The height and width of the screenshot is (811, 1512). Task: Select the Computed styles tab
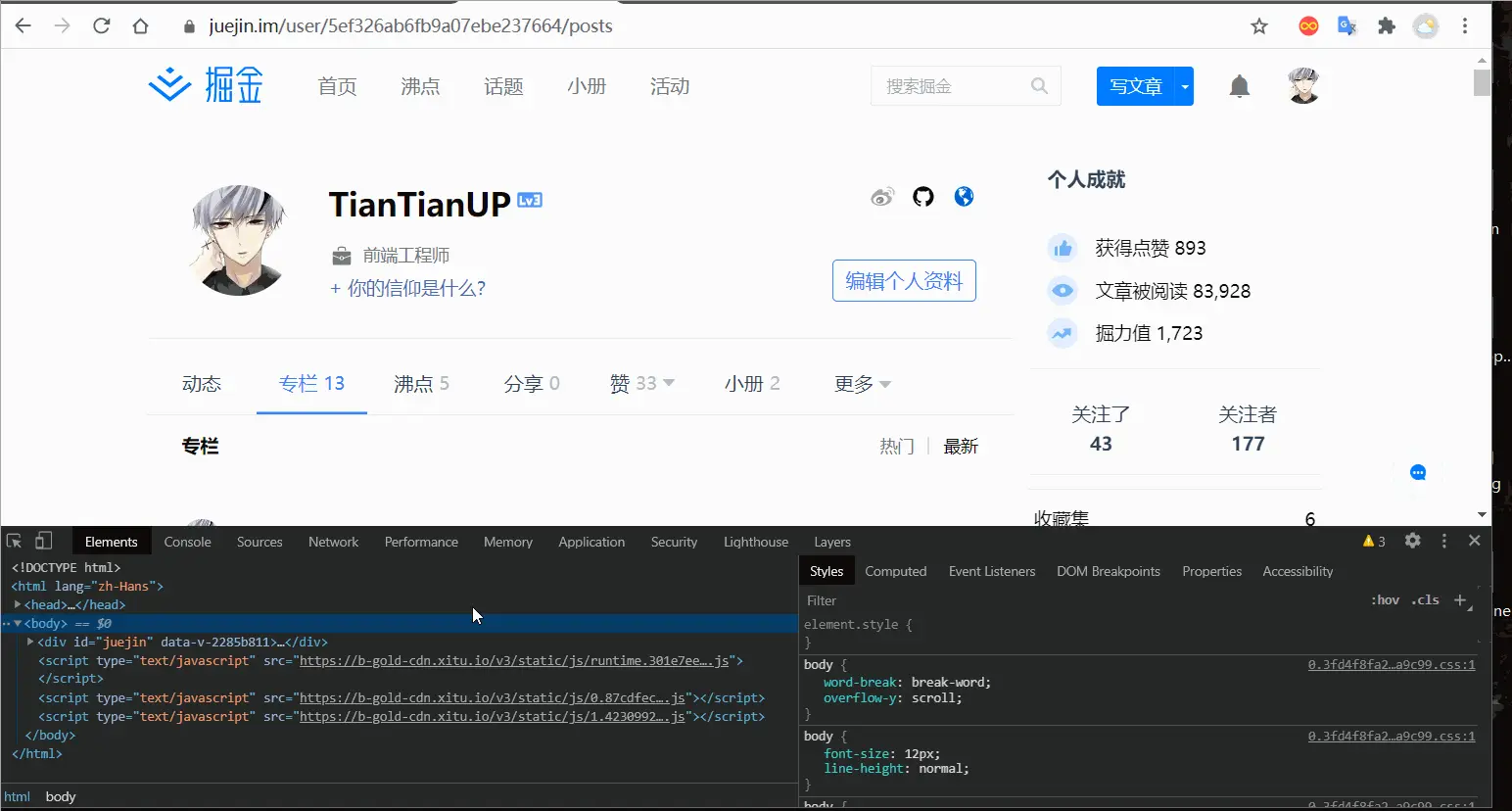click(895, 571)
